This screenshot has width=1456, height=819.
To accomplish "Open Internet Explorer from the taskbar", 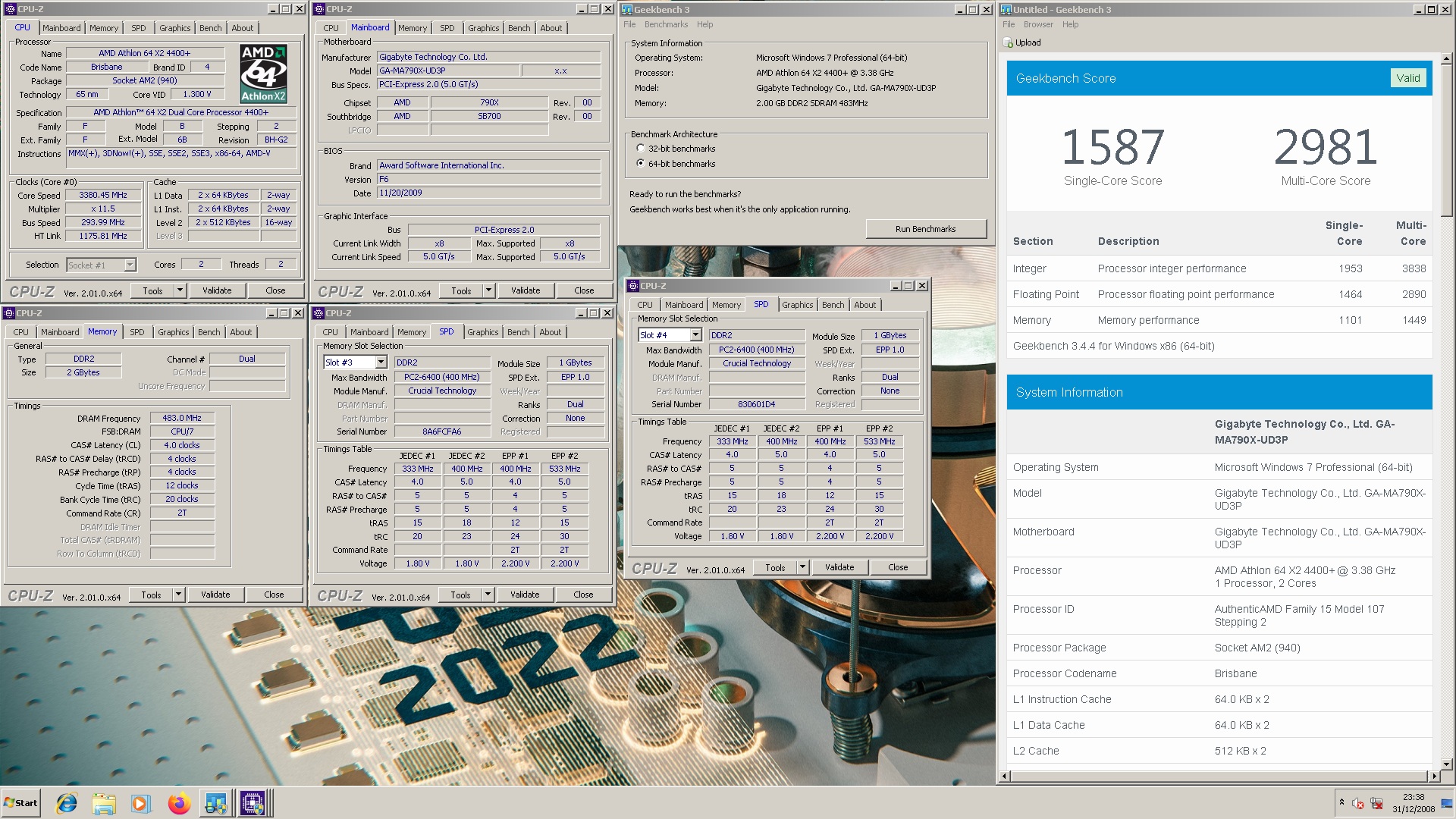I will pyautogui.click(x=67, y=803).
